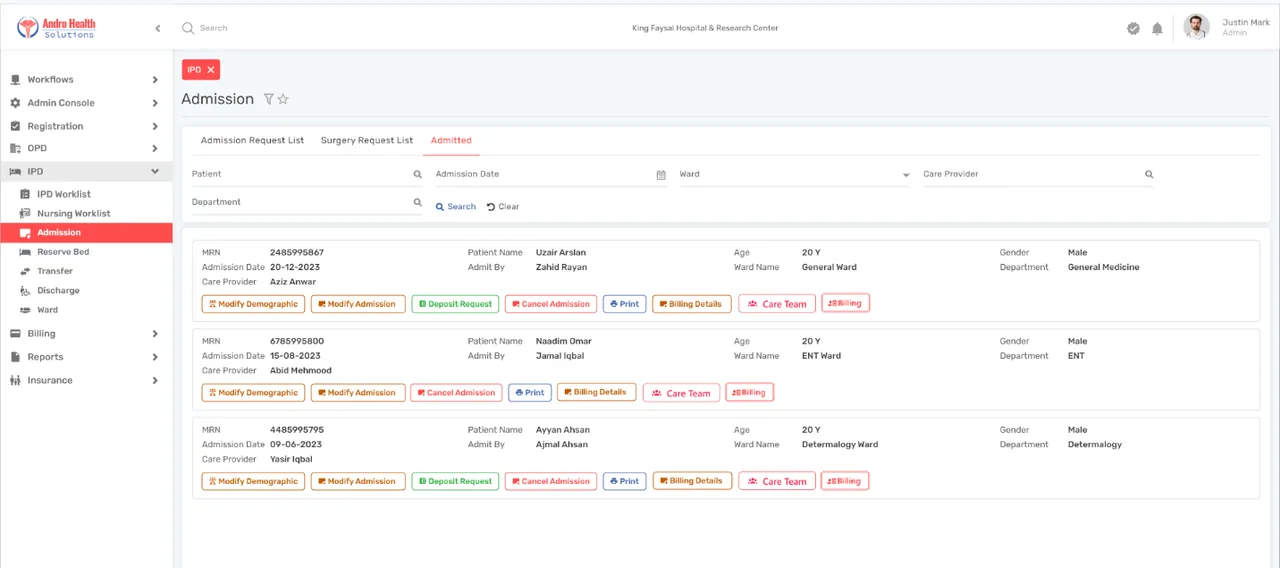
Task: Click the Care Provider search magnifier icon
Action: (x=1149, y=174)
